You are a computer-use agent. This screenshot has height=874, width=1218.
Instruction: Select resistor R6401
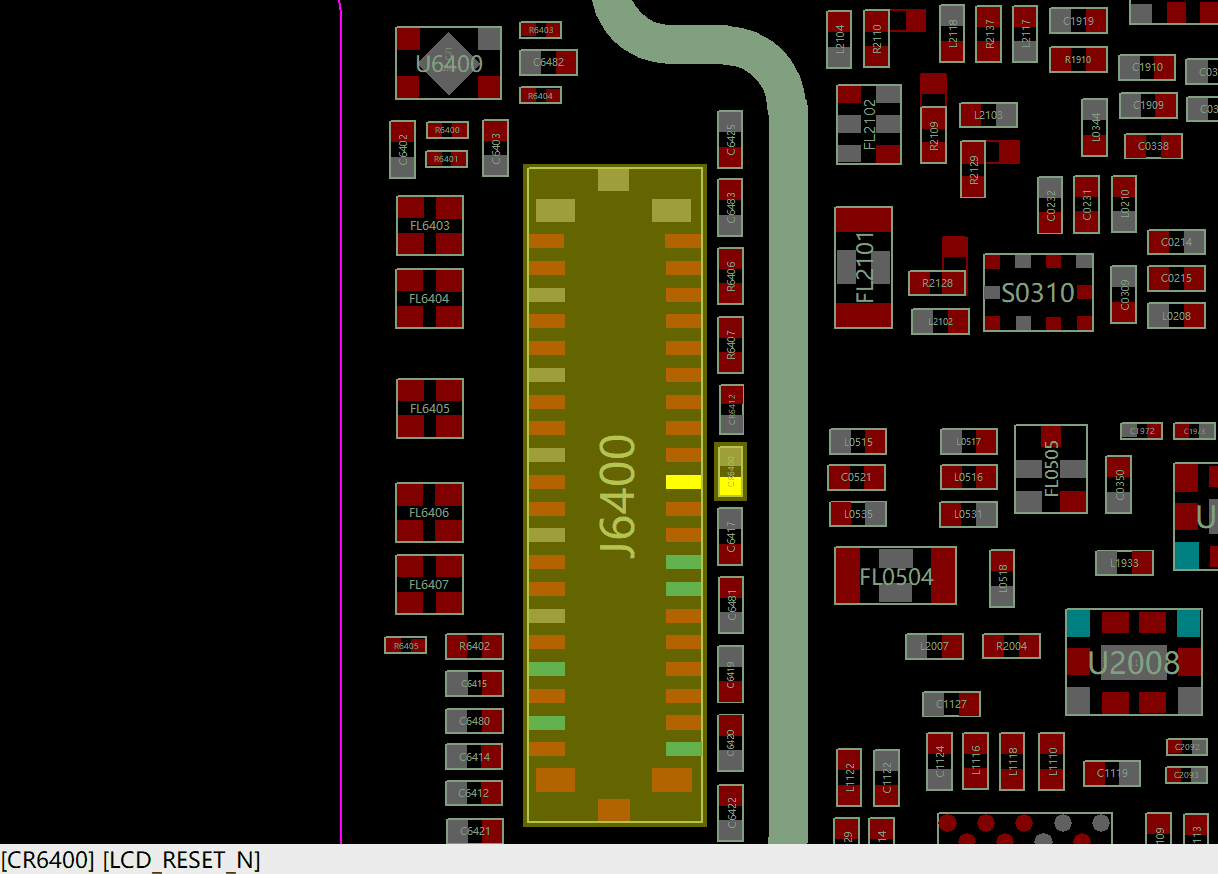pos(447,159)
